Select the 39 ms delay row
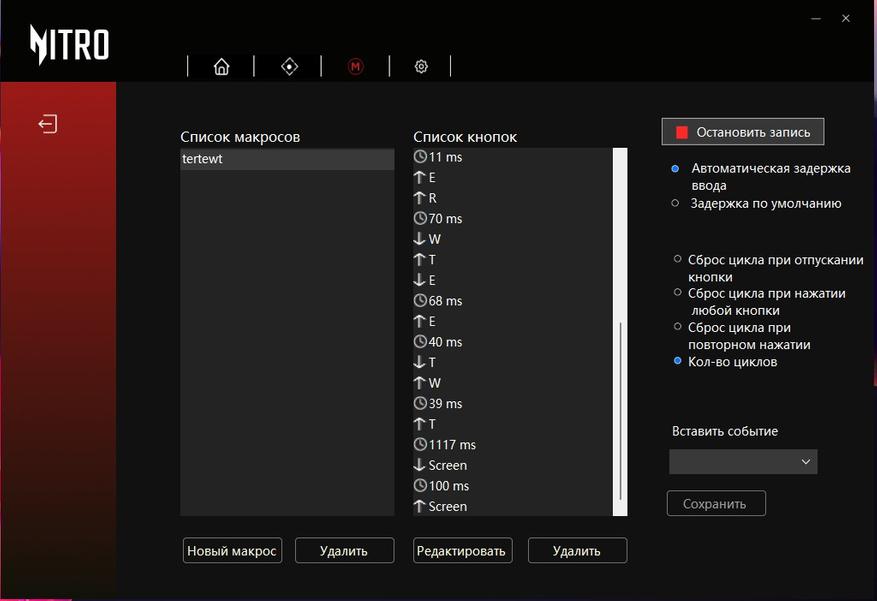The width and height of the screenshot is (877, 601). pyautogui.click(x=513, y=404)
